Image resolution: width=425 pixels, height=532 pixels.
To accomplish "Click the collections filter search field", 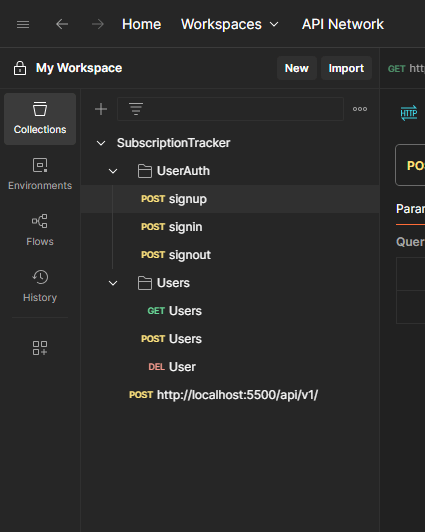I will point(230,109).
